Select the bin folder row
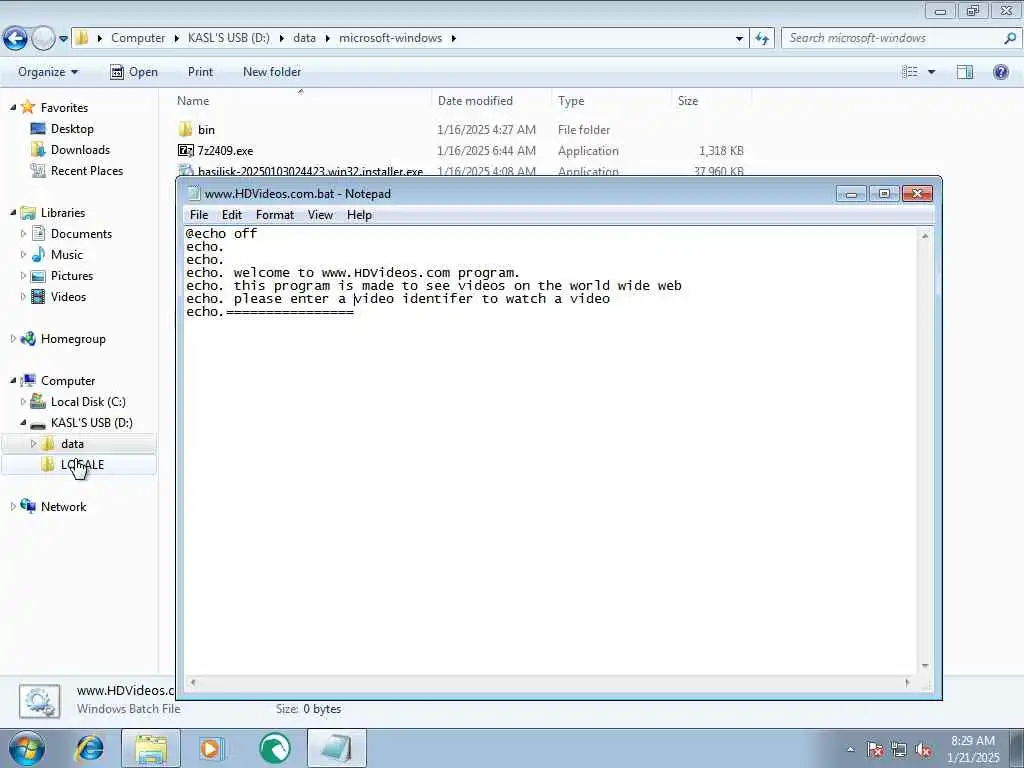The image size is (1024, 768). tap(460, 129)
